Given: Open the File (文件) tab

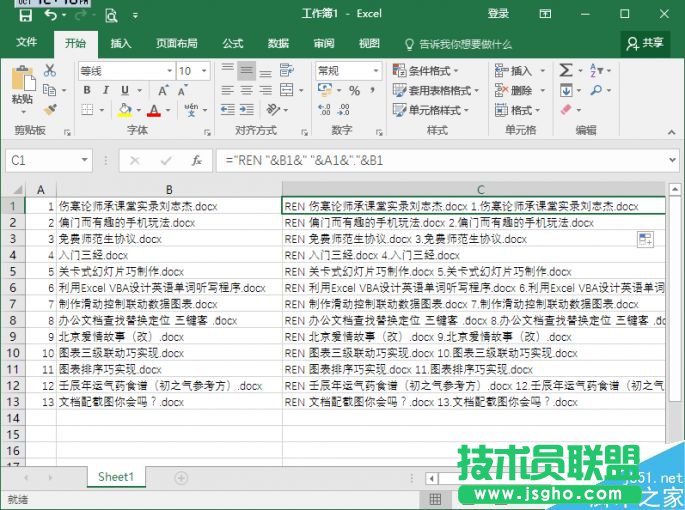Looking at the screenshot, I should pos(27,43).
